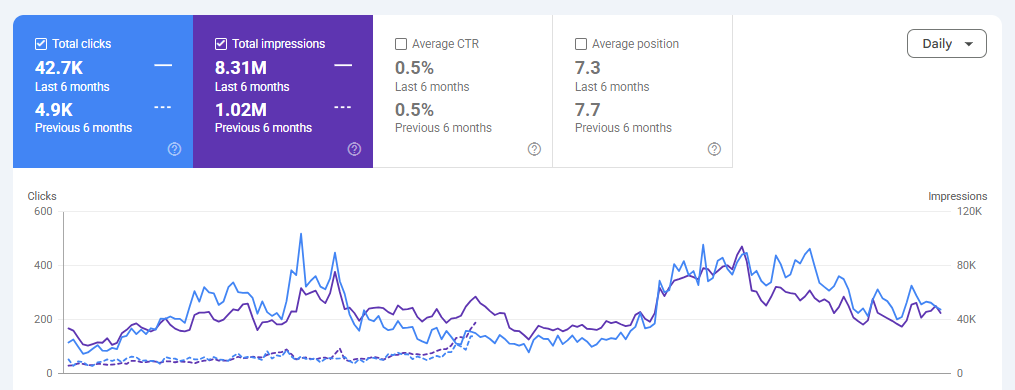Uncheck the Total impressions checkbox
This screenshot has height=390, width=1015.
click(221, 44)
